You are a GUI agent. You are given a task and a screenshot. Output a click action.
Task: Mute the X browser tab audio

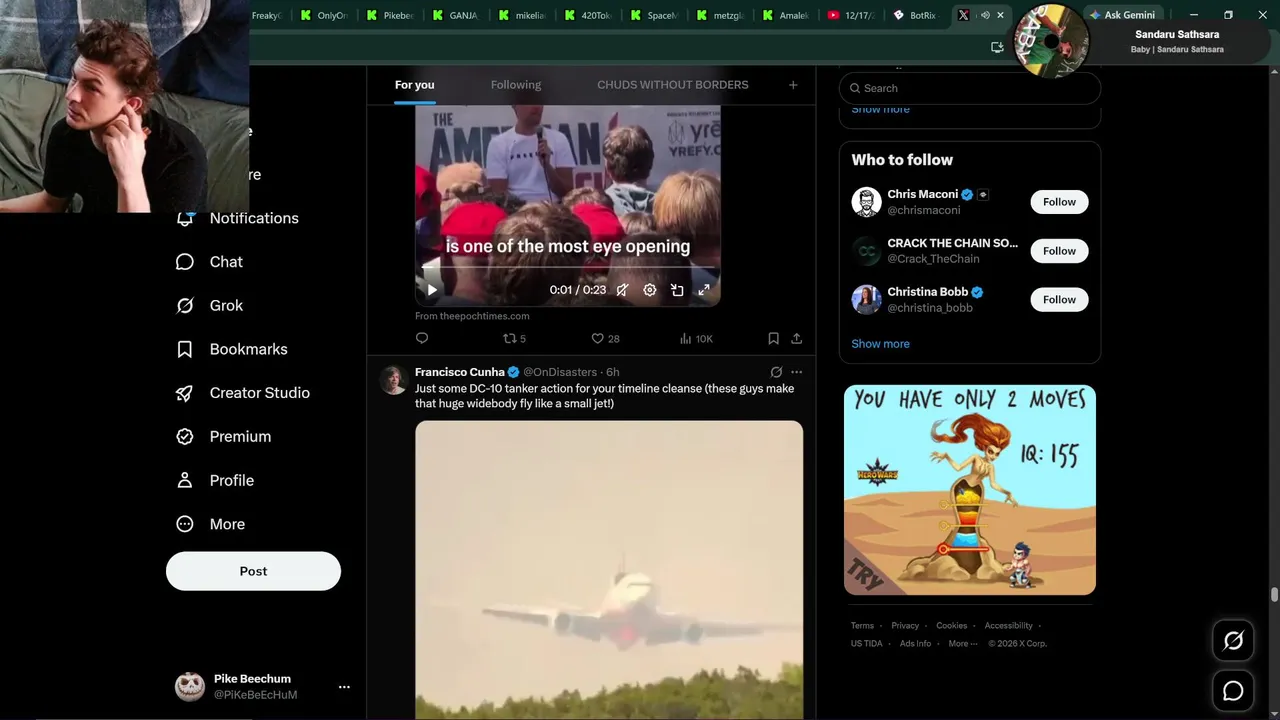pos(985,15)
